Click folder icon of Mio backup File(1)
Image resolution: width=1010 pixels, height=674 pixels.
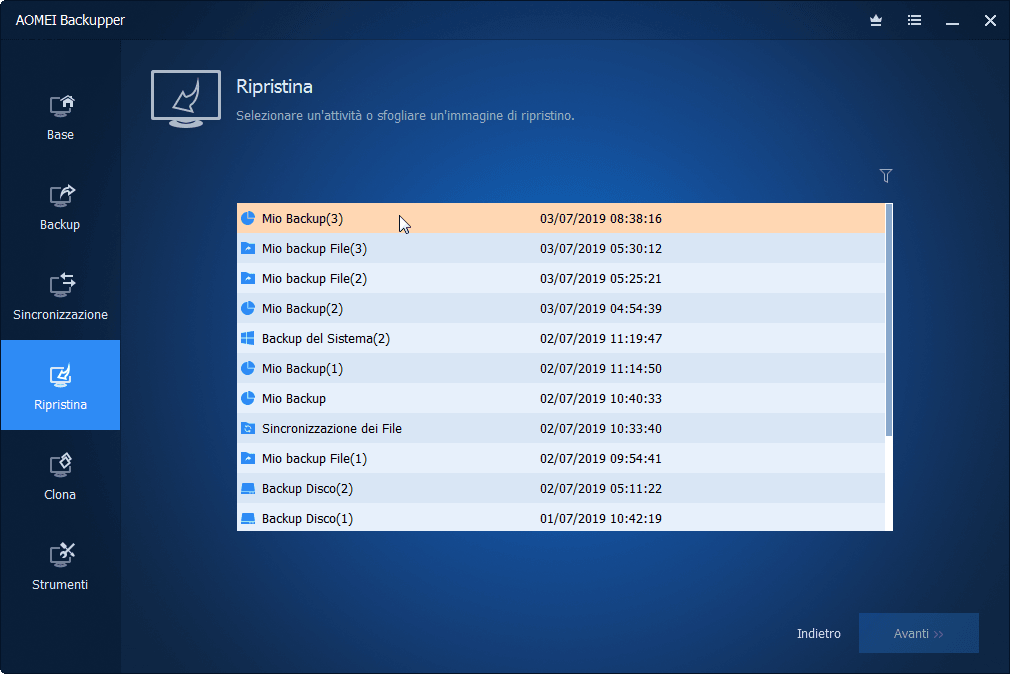[248, 458]
